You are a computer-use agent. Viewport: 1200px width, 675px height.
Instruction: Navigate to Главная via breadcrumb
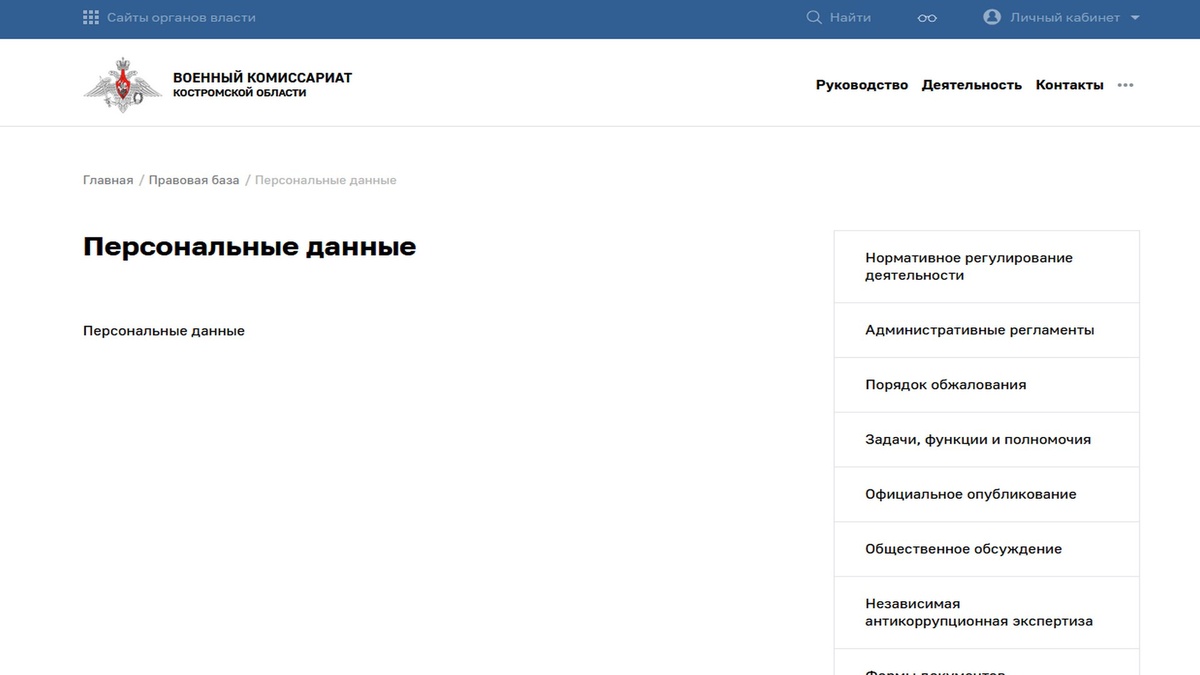(106, 179)
